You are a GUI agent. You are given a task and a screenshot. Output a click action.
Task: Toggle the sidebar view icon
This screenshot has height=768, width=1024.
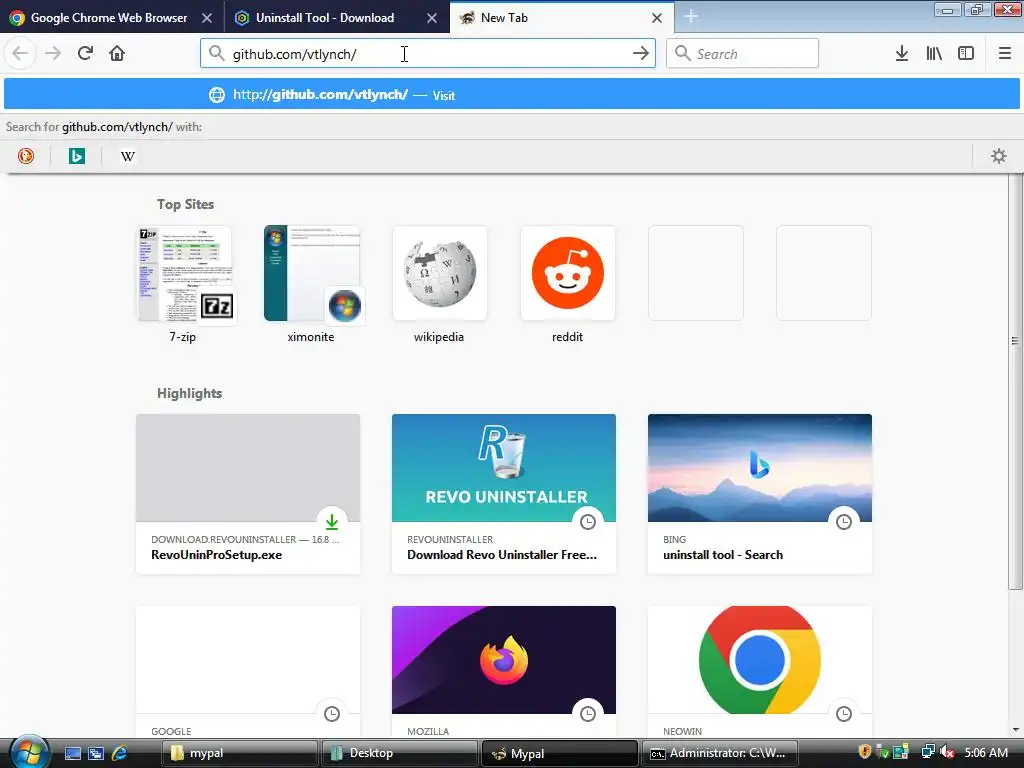[966, 53]
